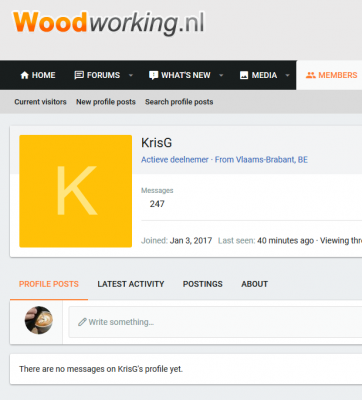Click the What's New alert icon
This screenshot has height=400, width=362.
[x=153, y=75]
